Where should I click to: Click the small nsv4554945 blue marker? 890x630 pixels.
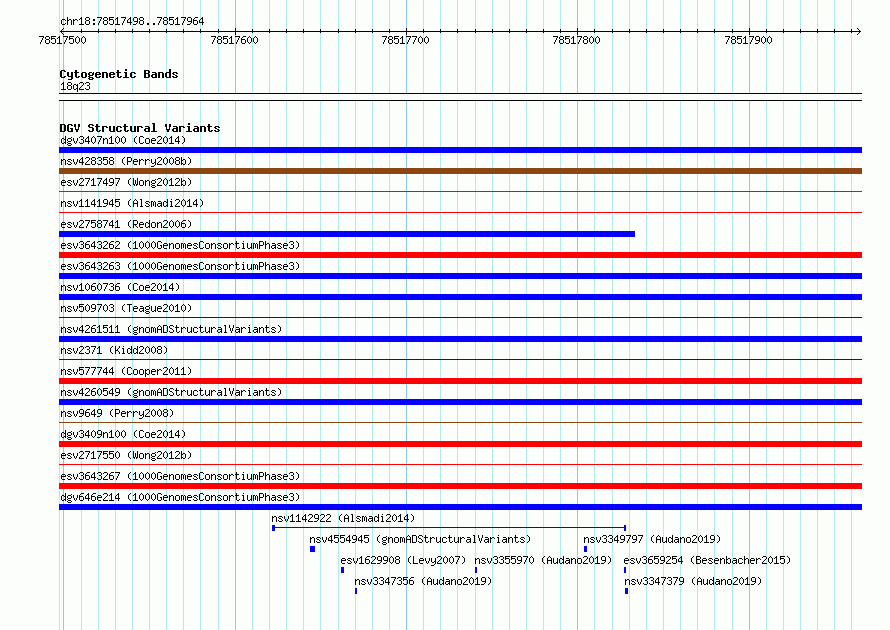pos(312,549)
